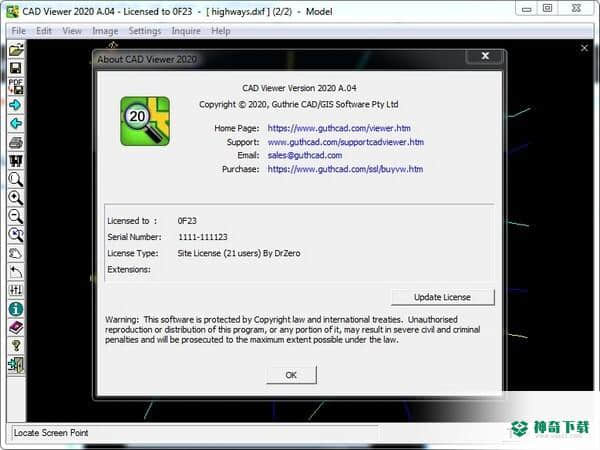Click the Print icon in toolbar

pyautogui.click(x=16, y=142)
